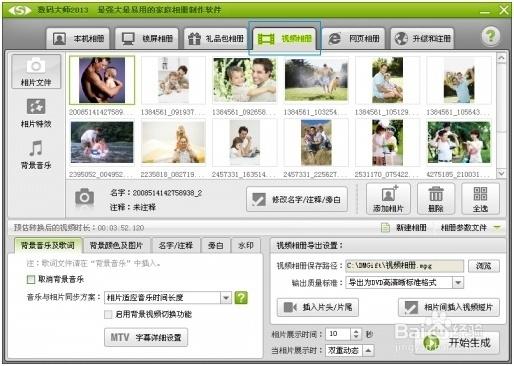Click green help icon beside sync dropdown
This screenshot has height=366, width=514.
point(241,297)
